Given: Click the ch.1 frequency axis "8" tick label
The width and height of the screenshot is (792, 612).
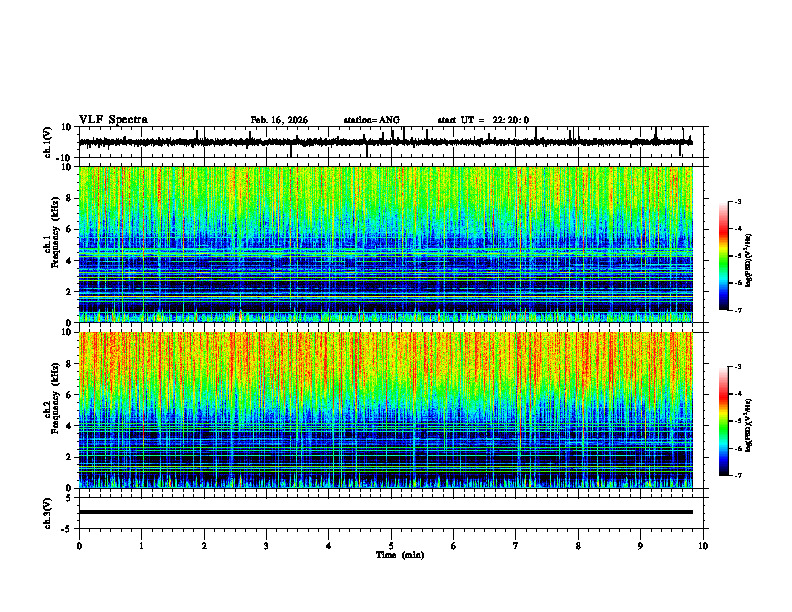Looking at the screenshot, I should (x=69, y=198).
